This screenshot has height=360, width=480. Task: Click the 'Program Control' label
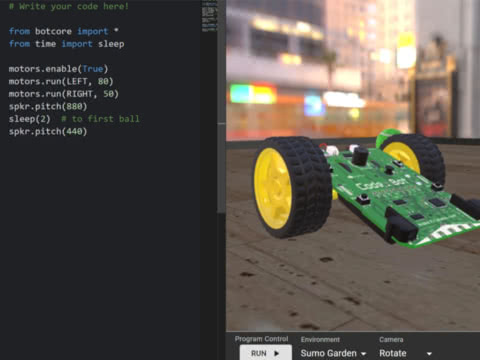coord(261,339)
